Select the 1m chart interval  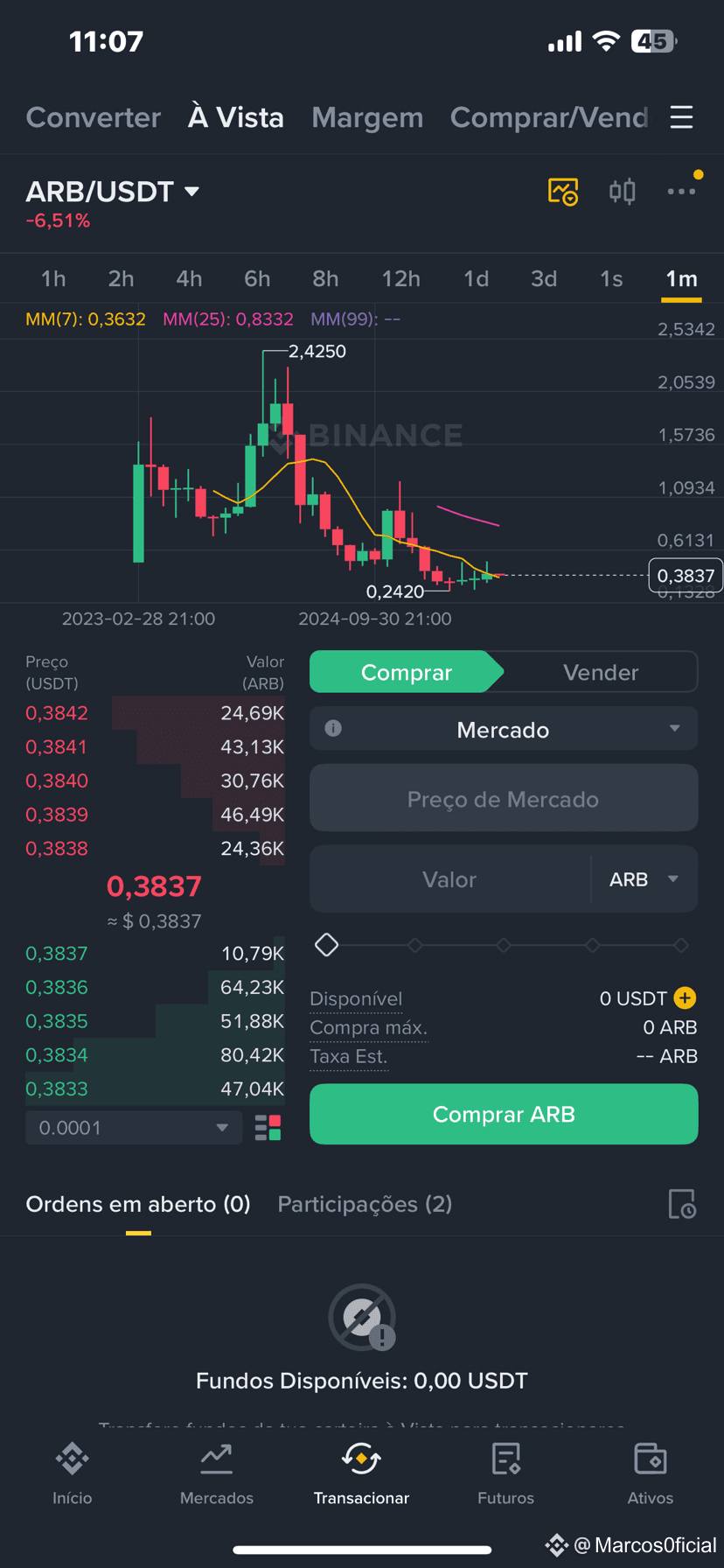681,278
